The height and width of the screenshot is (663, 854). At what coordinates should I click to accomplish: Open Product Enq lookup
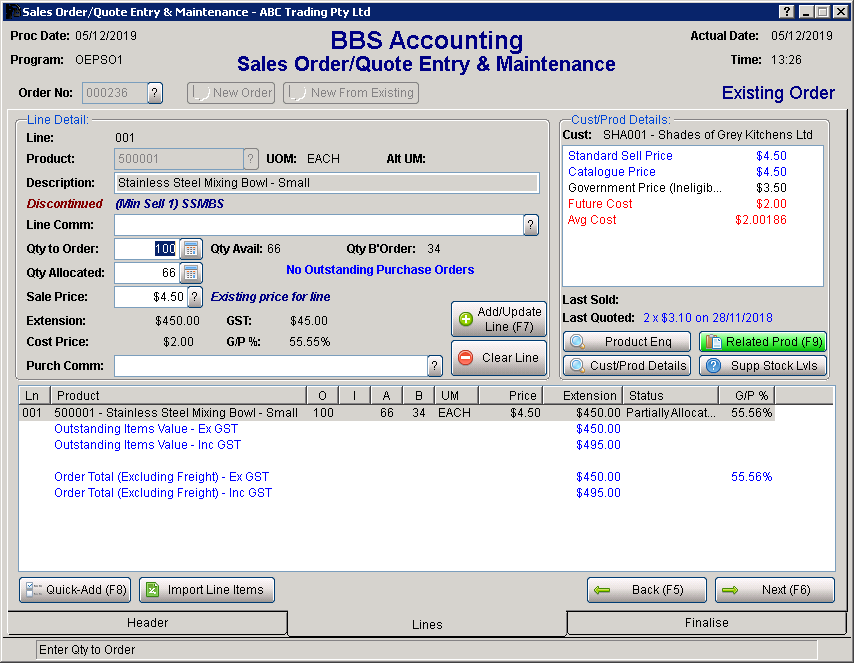coord(627,342)
